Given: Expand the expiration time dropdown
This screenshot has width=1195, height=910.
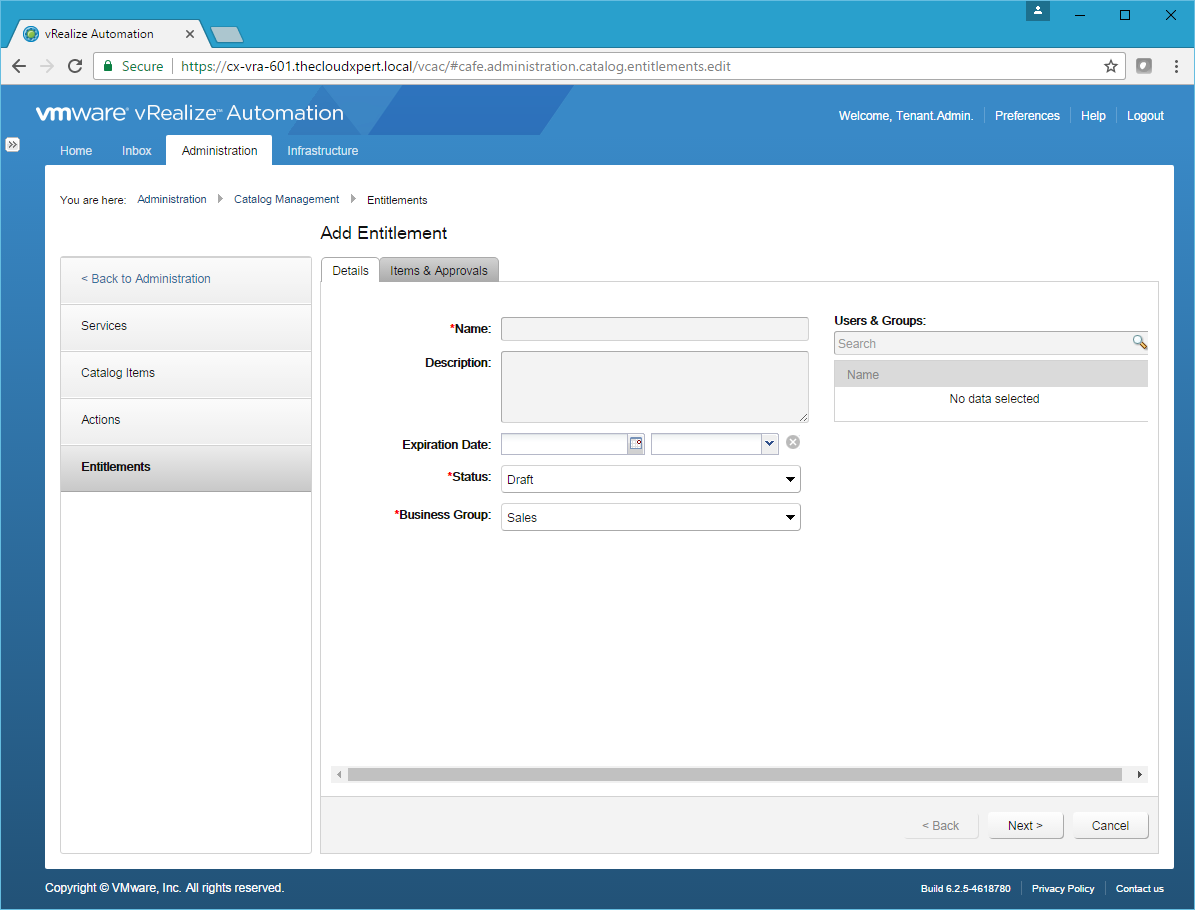Looking at the screenshot, I should (x=768, y=444).
